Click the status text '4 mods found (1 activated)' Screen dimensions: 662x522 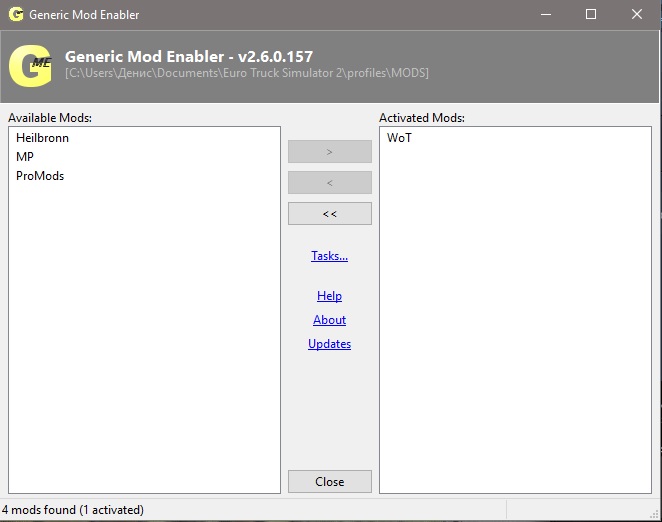(73, 510)
